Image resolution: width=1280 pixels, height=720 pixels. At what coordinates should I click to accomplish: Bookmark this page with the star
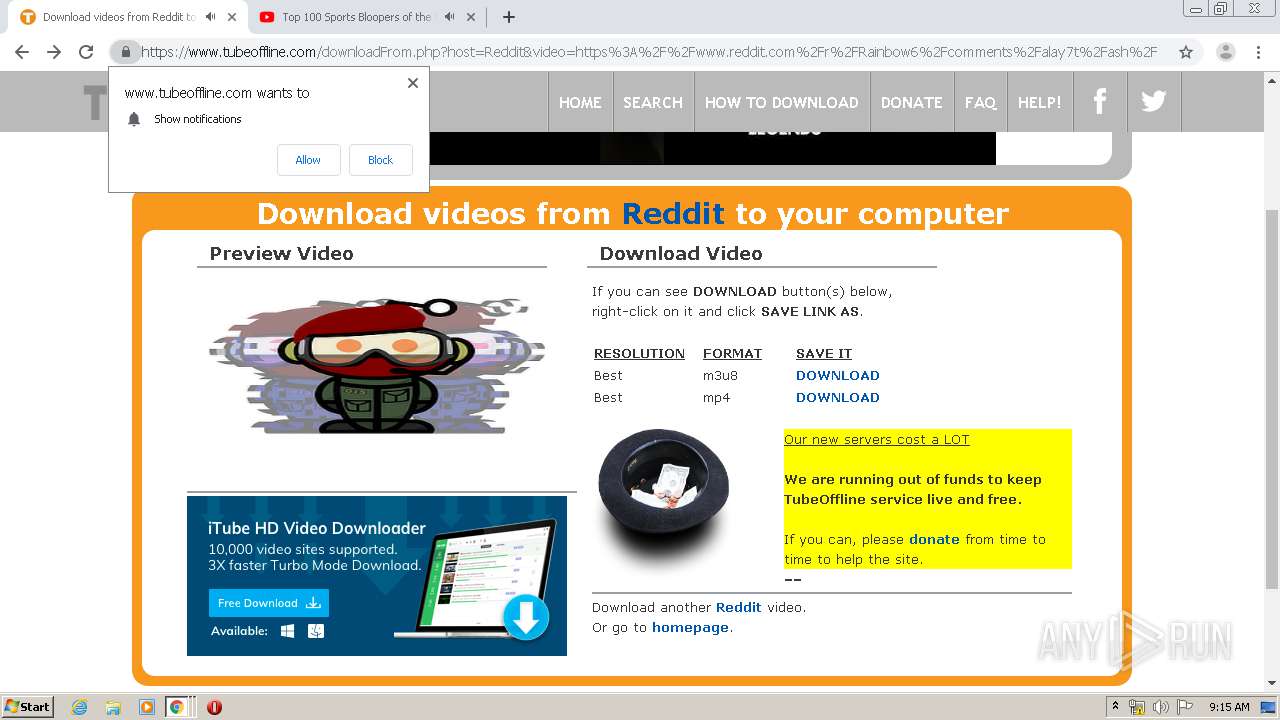point(1186,52)
